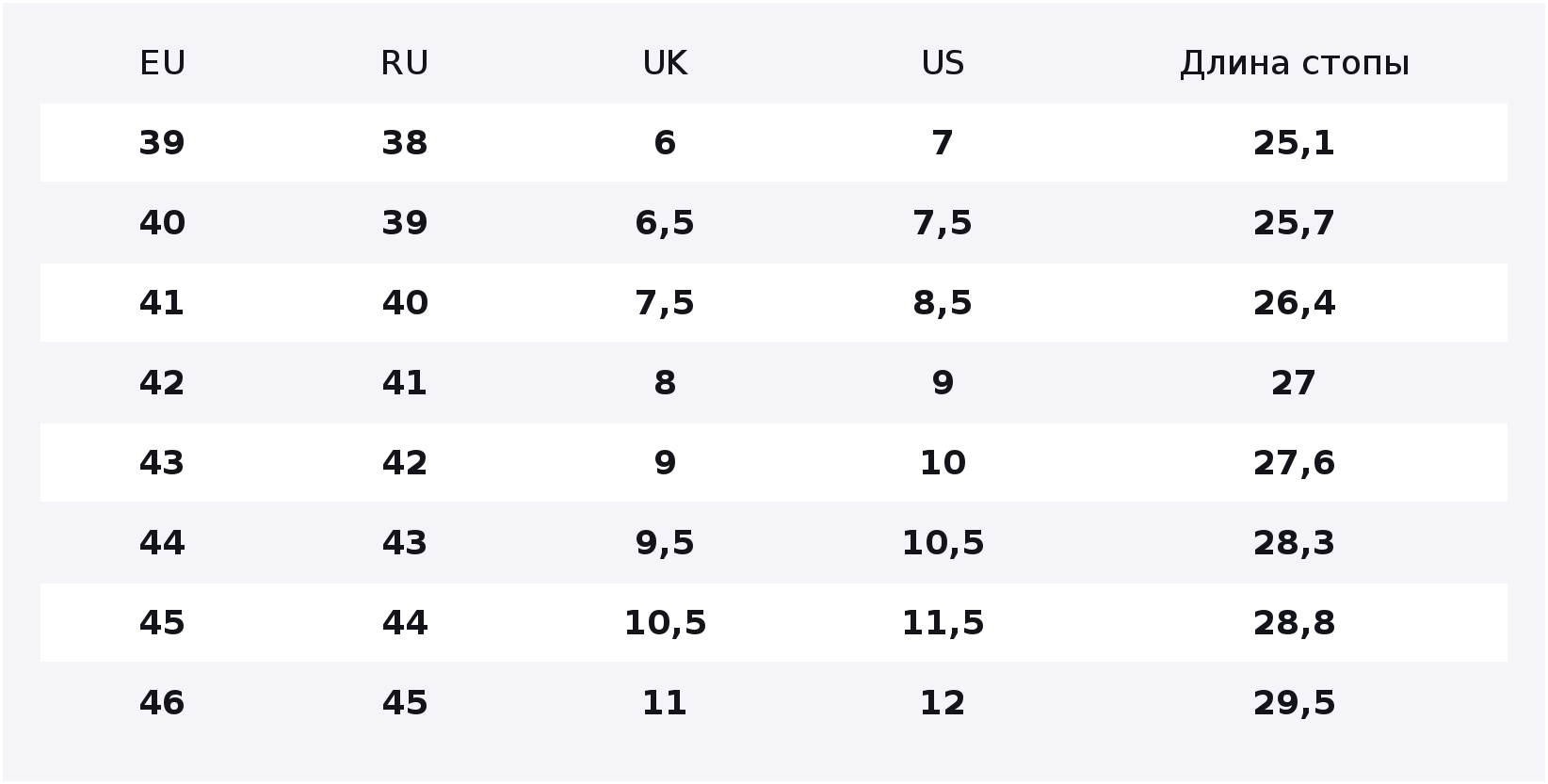Select foot length 27 cell
The height and width of the screenshot is (784, 1548).
point(1294,383)
